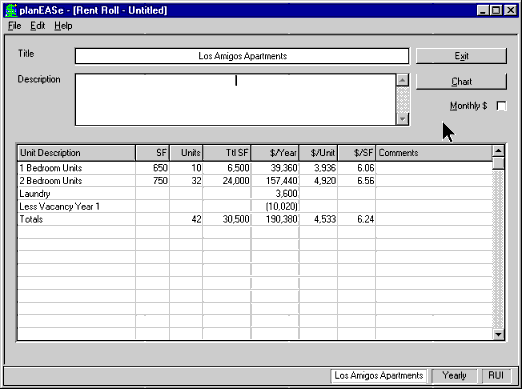Select the 2 Bedroom Units cell
This screenshot has width=522, height=389.
click(77, 181)
